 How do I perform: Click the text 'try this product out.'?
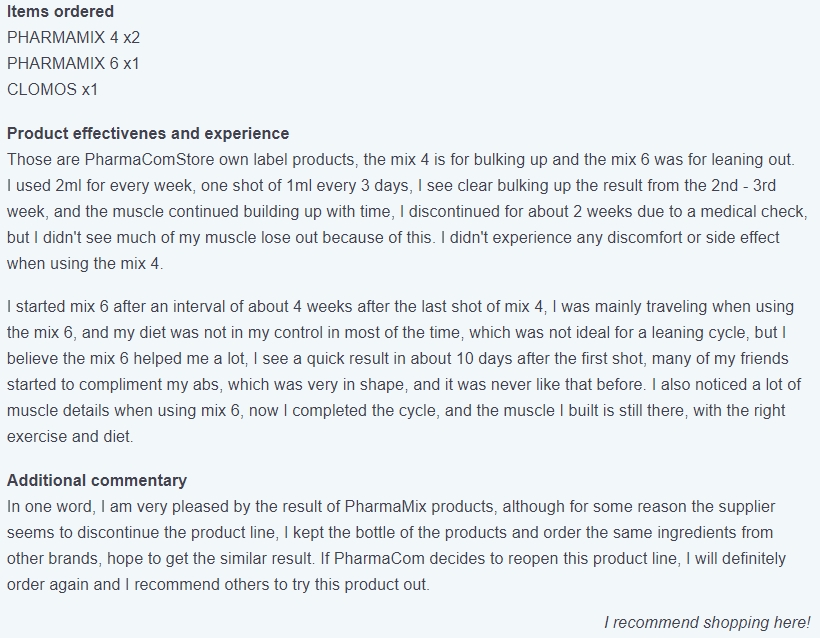tap(361, 585)
